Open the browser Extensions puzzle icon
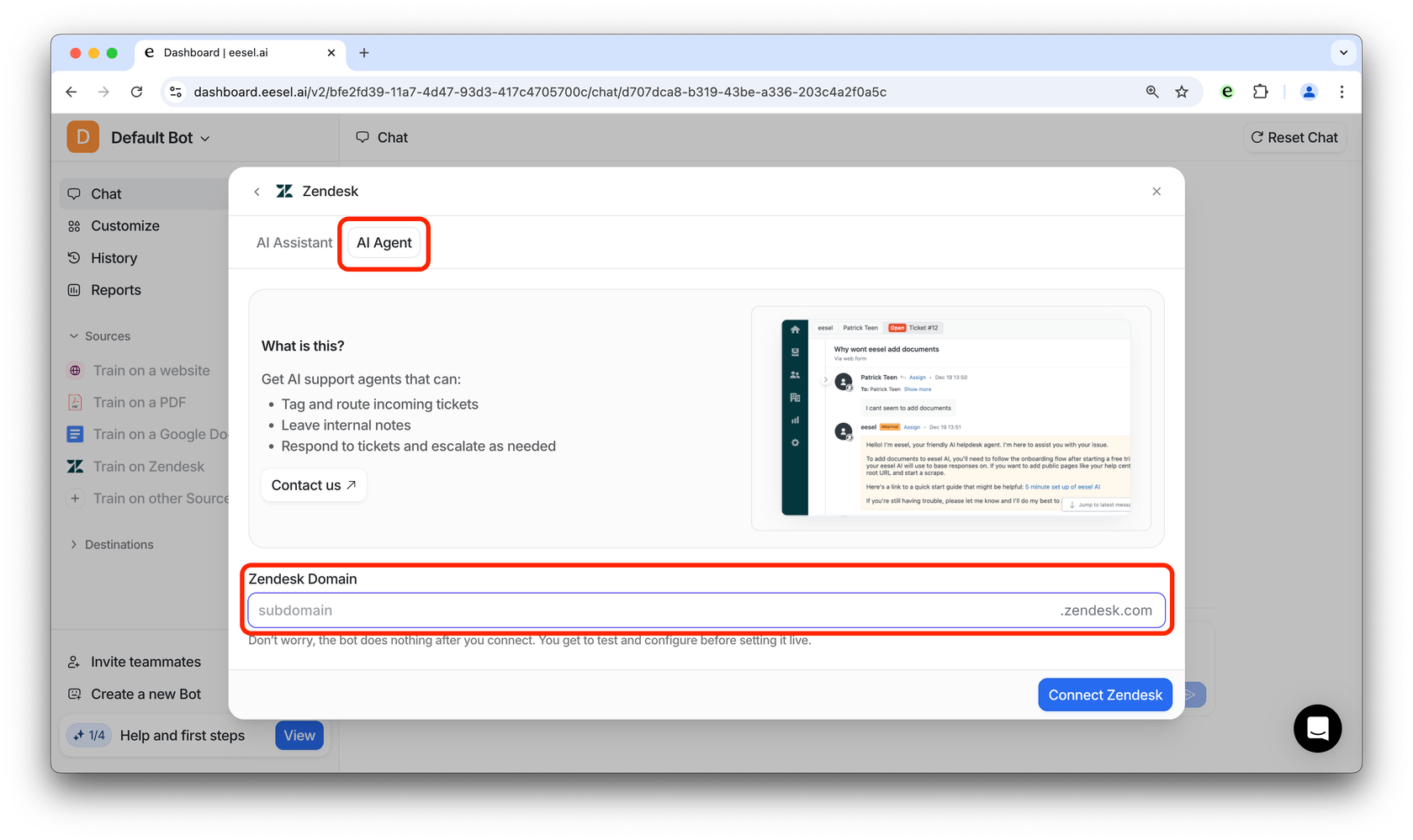This screenshot has width=1413, height=840. (x=1260, y=92)
